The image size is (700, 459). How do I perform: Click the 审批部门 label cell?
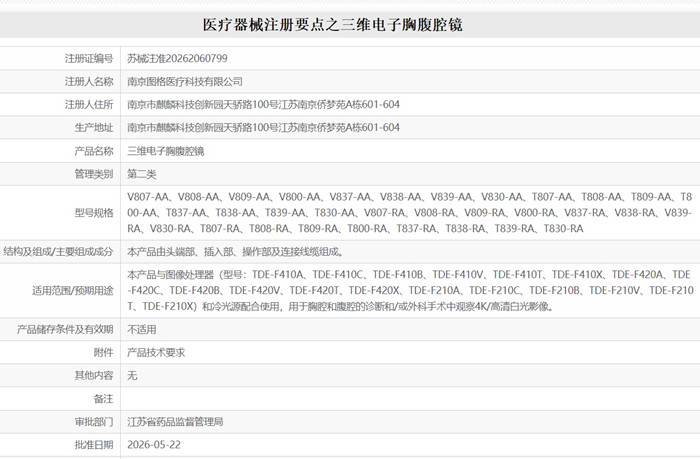[x=94, y=421]
